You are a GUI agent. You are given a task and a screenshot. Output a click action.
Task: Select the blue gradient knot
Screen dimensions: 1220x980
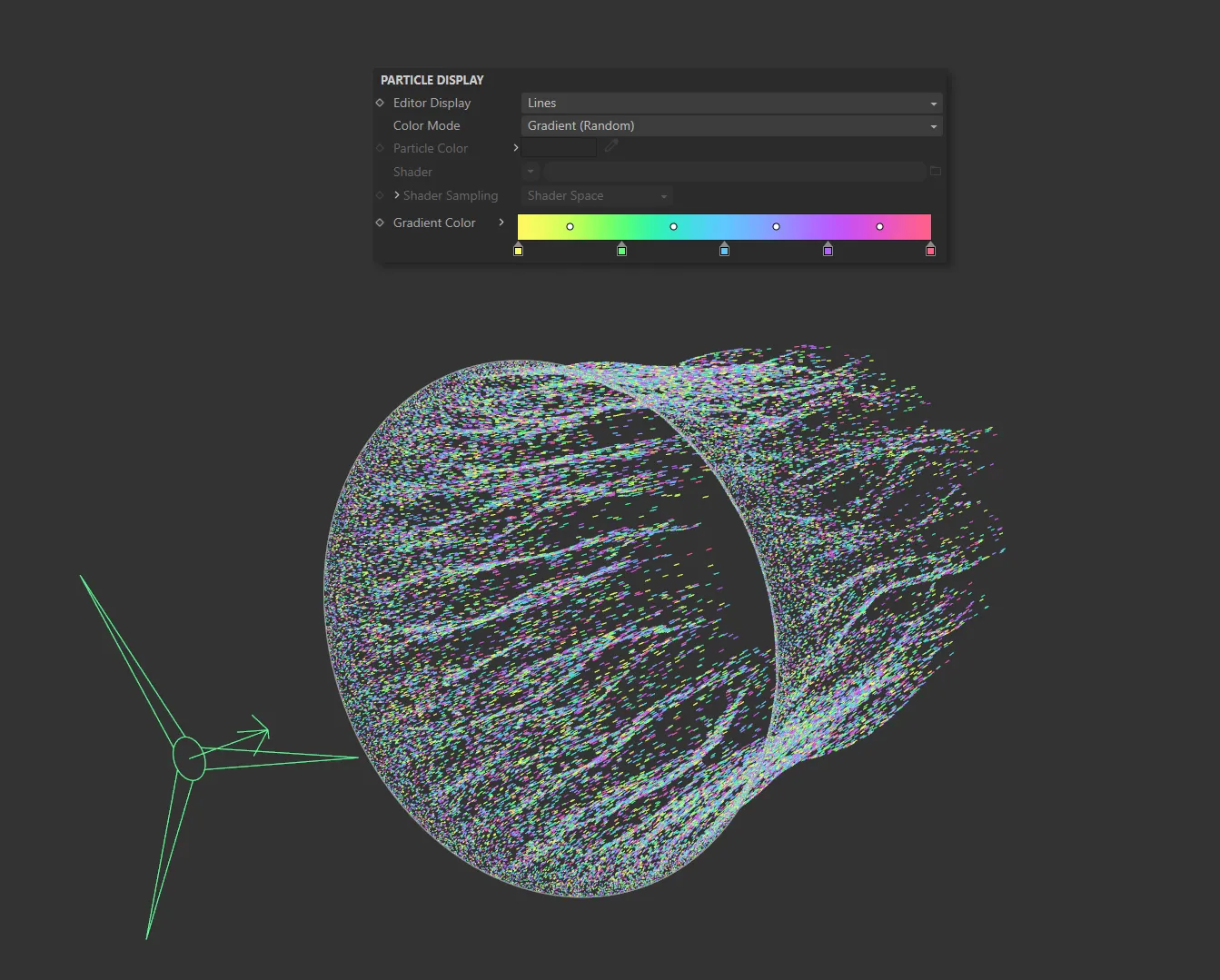click(724, 249)
